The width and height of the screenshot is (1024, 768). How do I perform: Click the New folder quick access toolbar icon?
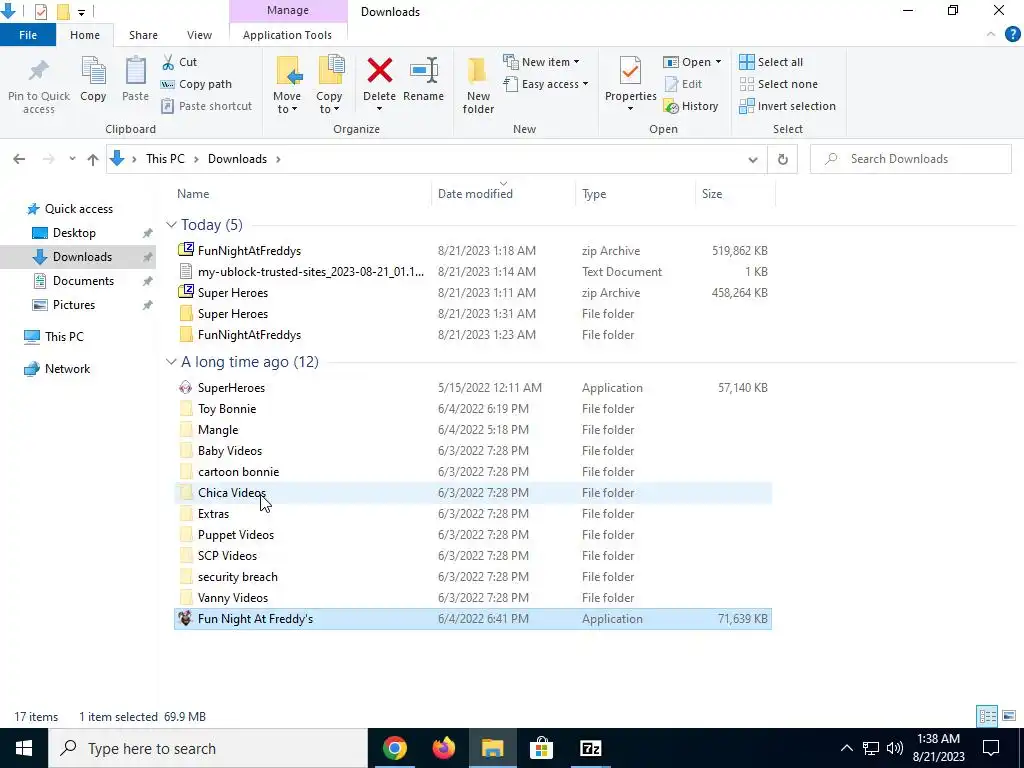pos(63,12)
